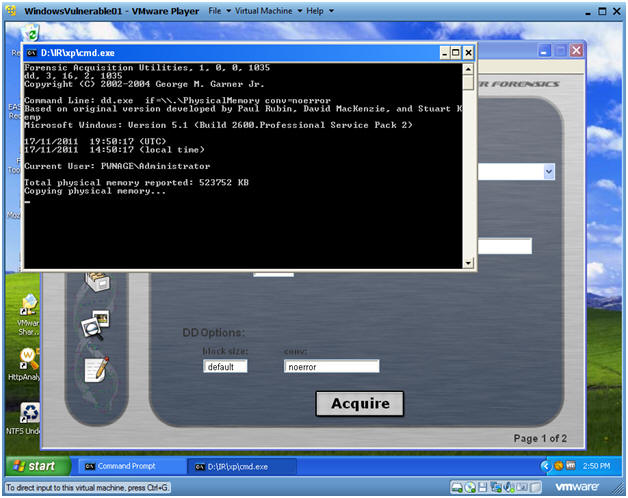Click the 'Copying physical memory...' console line
Image resolution: width=628 pixels, height=498 pixels.
click(95, 191)
